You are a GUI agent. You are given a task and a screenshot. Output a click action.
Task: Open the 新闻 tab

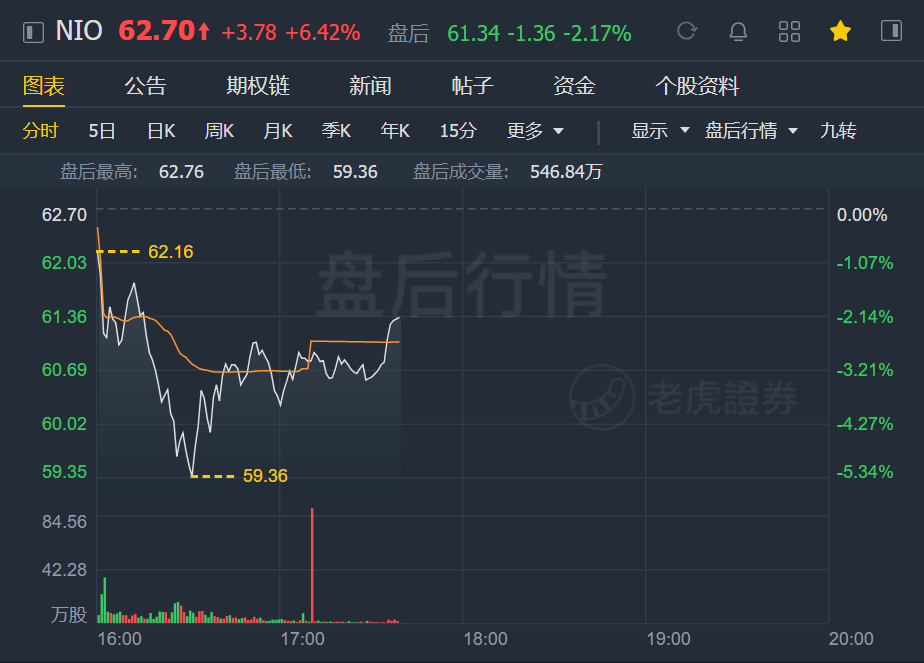(370, 86)
